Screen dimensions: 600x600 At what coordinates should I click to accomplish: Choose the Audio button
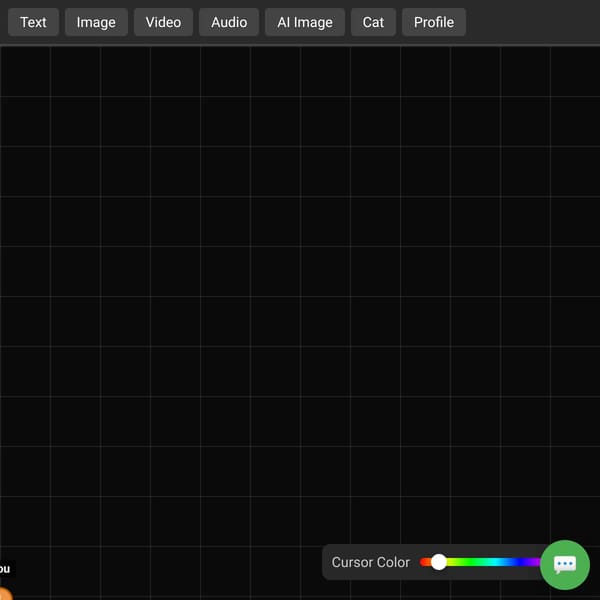229,22
